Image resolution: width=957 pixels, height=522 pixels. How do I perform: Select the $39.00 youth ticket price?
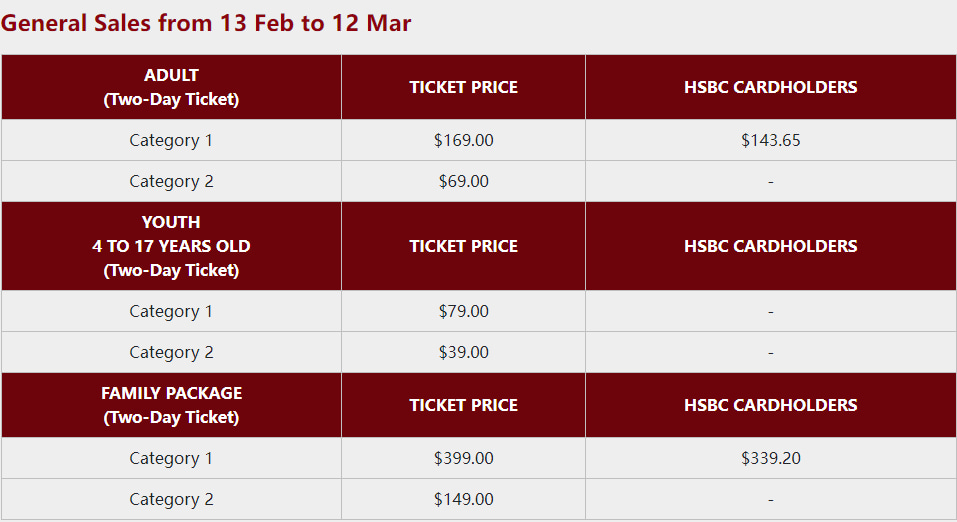tap(463, 353)
